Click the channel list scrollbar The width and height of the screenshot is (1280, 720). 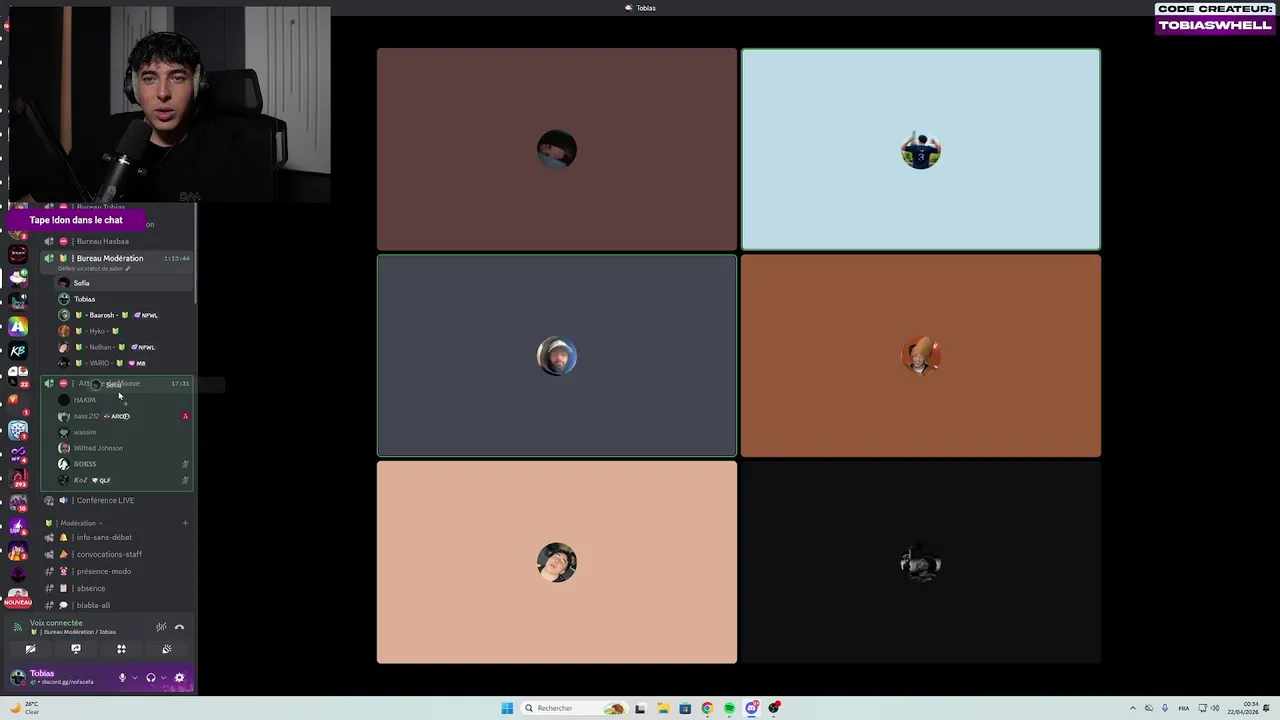click(x=196, y=255)
